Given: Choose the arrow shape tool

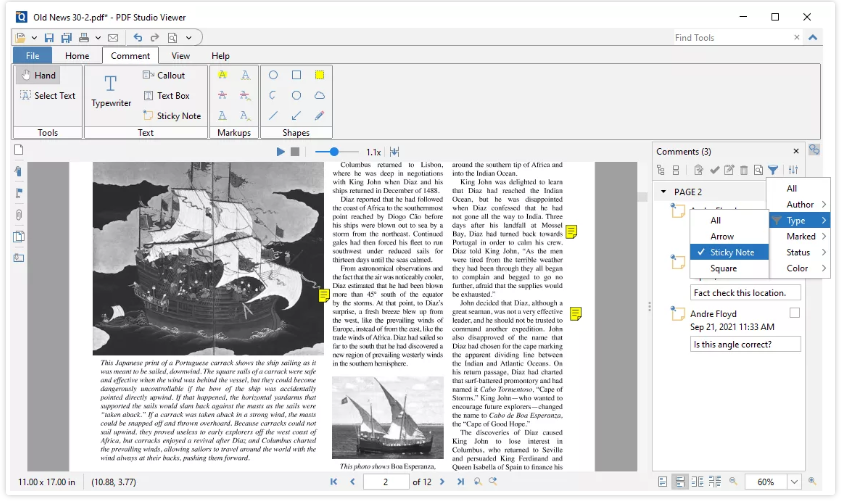Looking at the screenshot, I should pyautogui.click(x=296, y=116).
